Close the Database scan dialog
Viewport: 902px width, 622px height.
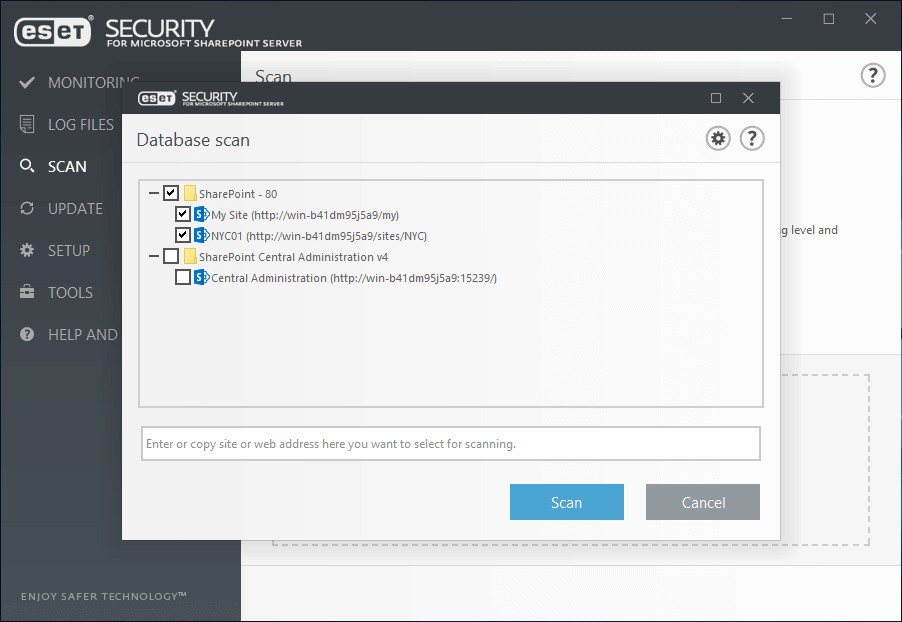pyautogui.click(x=748, y=98)
